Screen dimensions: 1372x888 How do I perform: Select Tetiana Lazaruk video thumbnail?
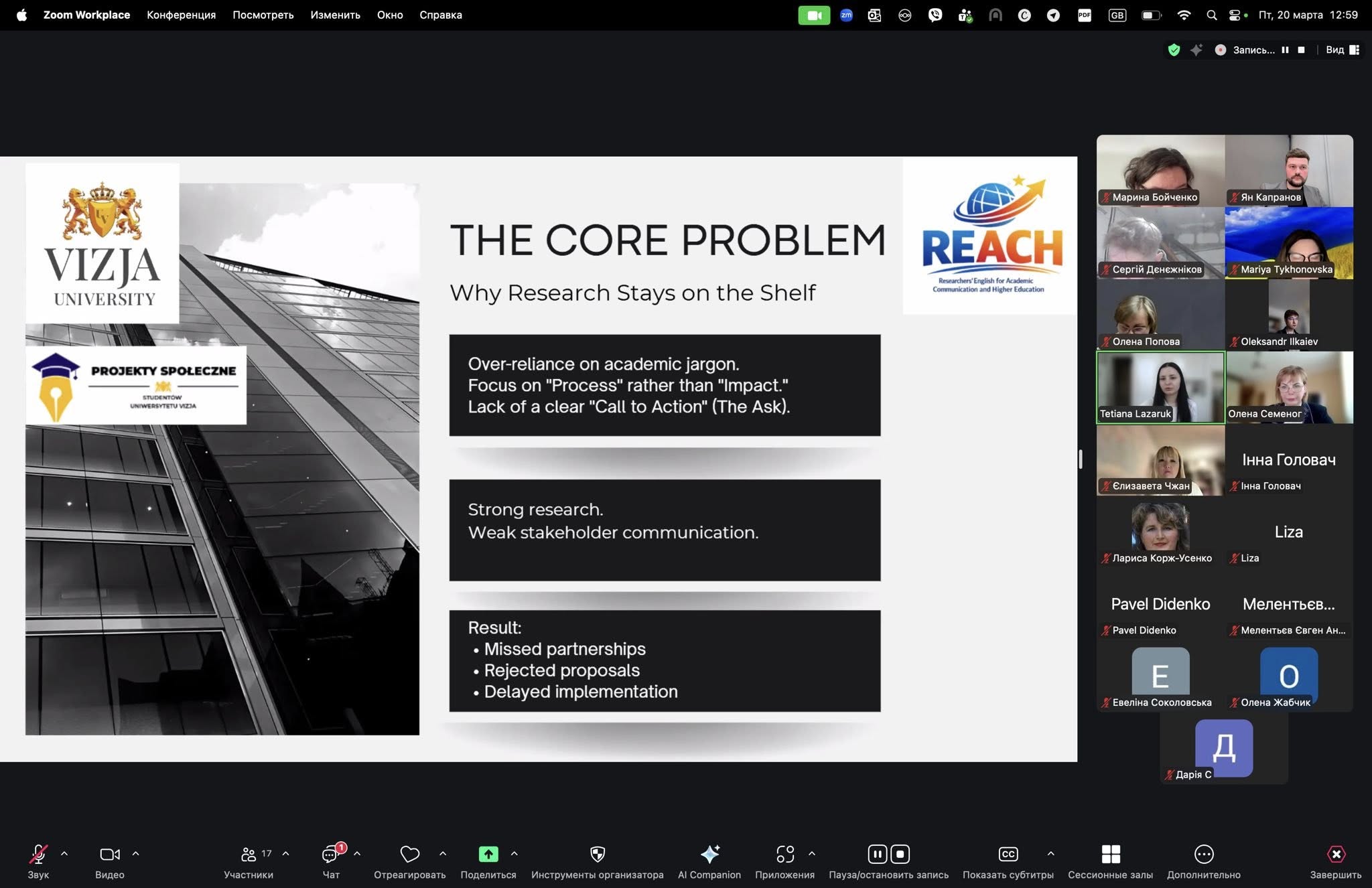pyautogui.click(x=1160, y=387)
